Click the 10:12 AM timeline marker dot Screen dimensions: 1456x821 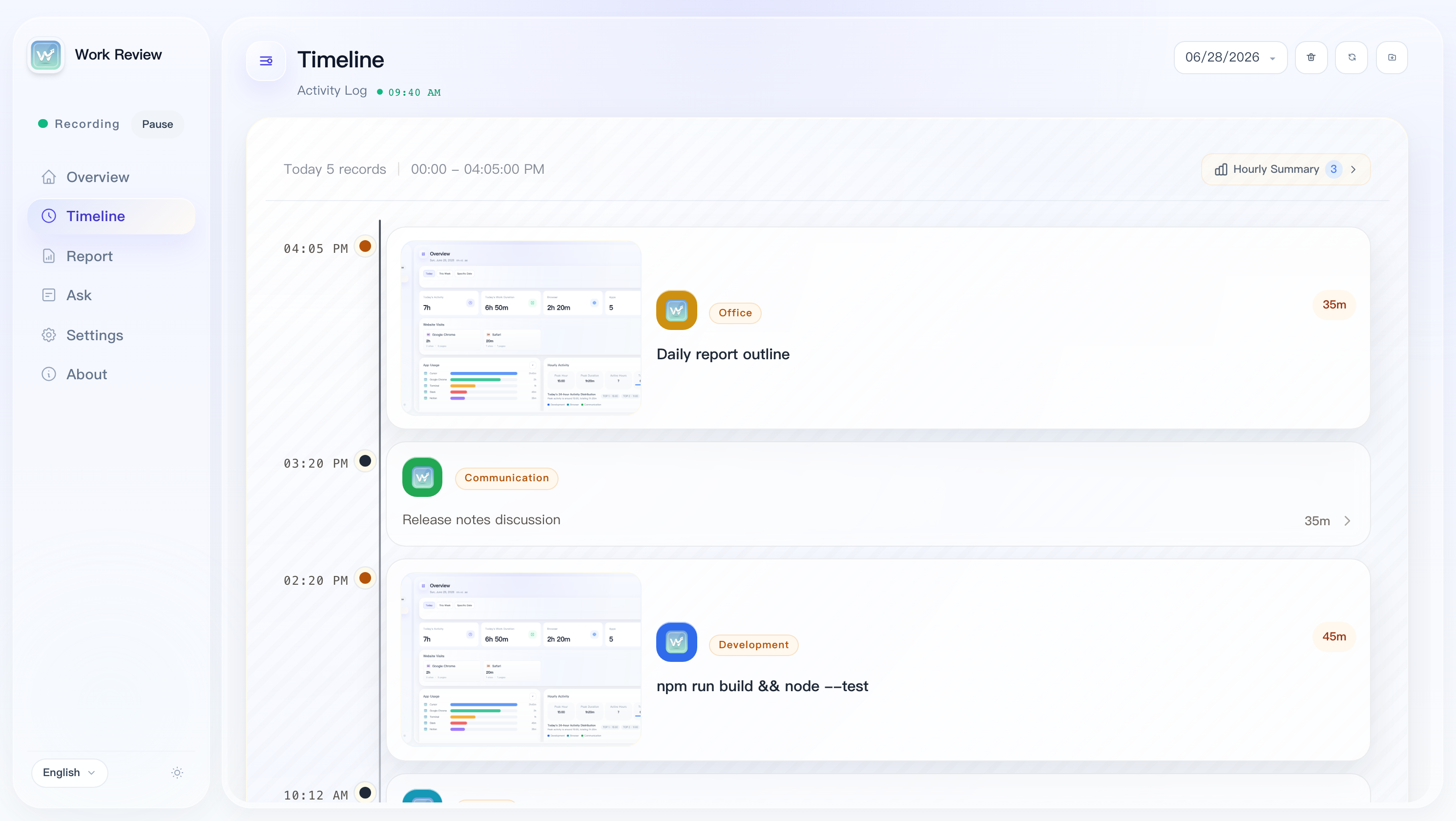[x=365, y=793]
